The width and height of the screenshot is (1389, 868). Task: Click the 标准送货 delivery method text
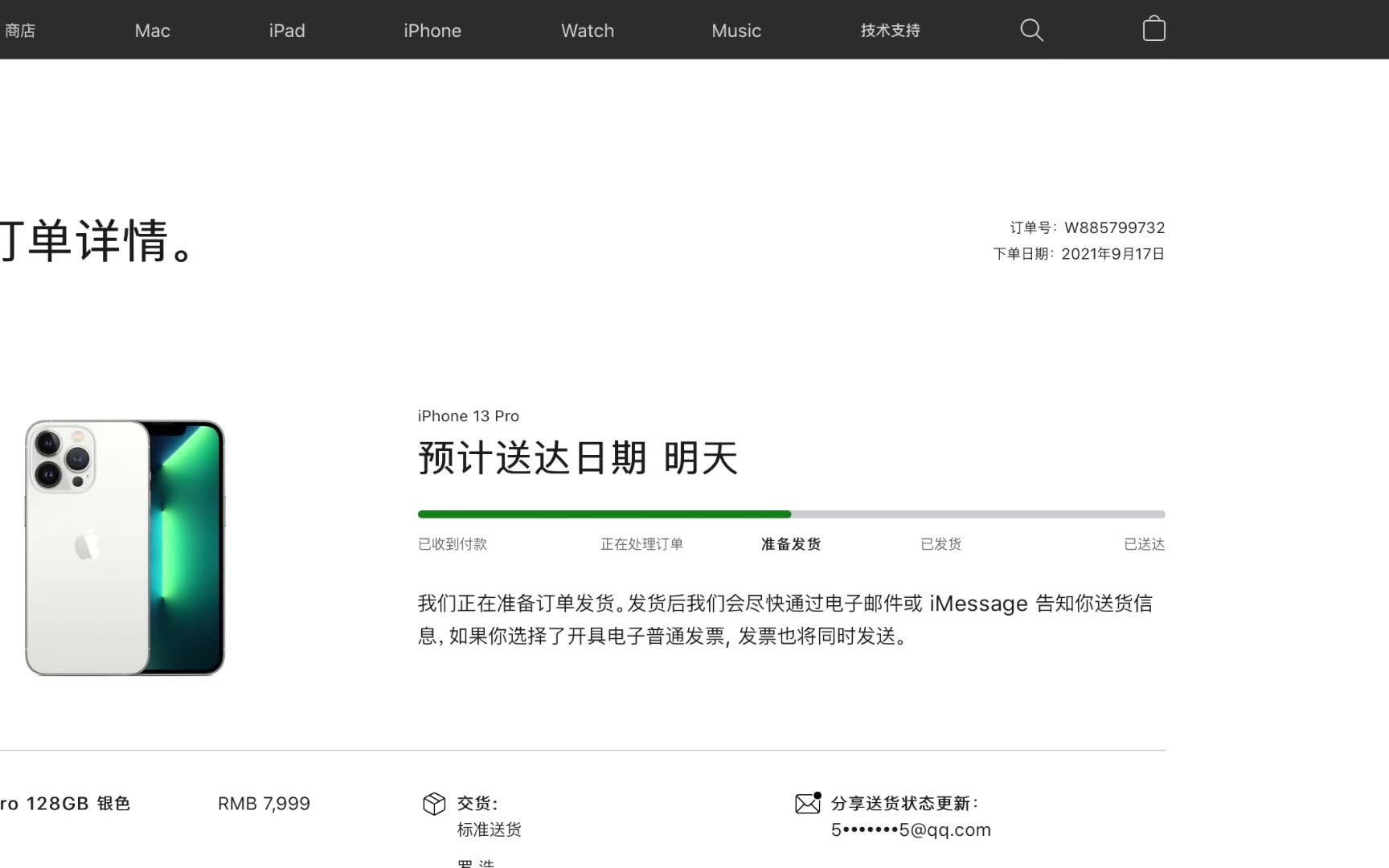(x=490, y=829)
